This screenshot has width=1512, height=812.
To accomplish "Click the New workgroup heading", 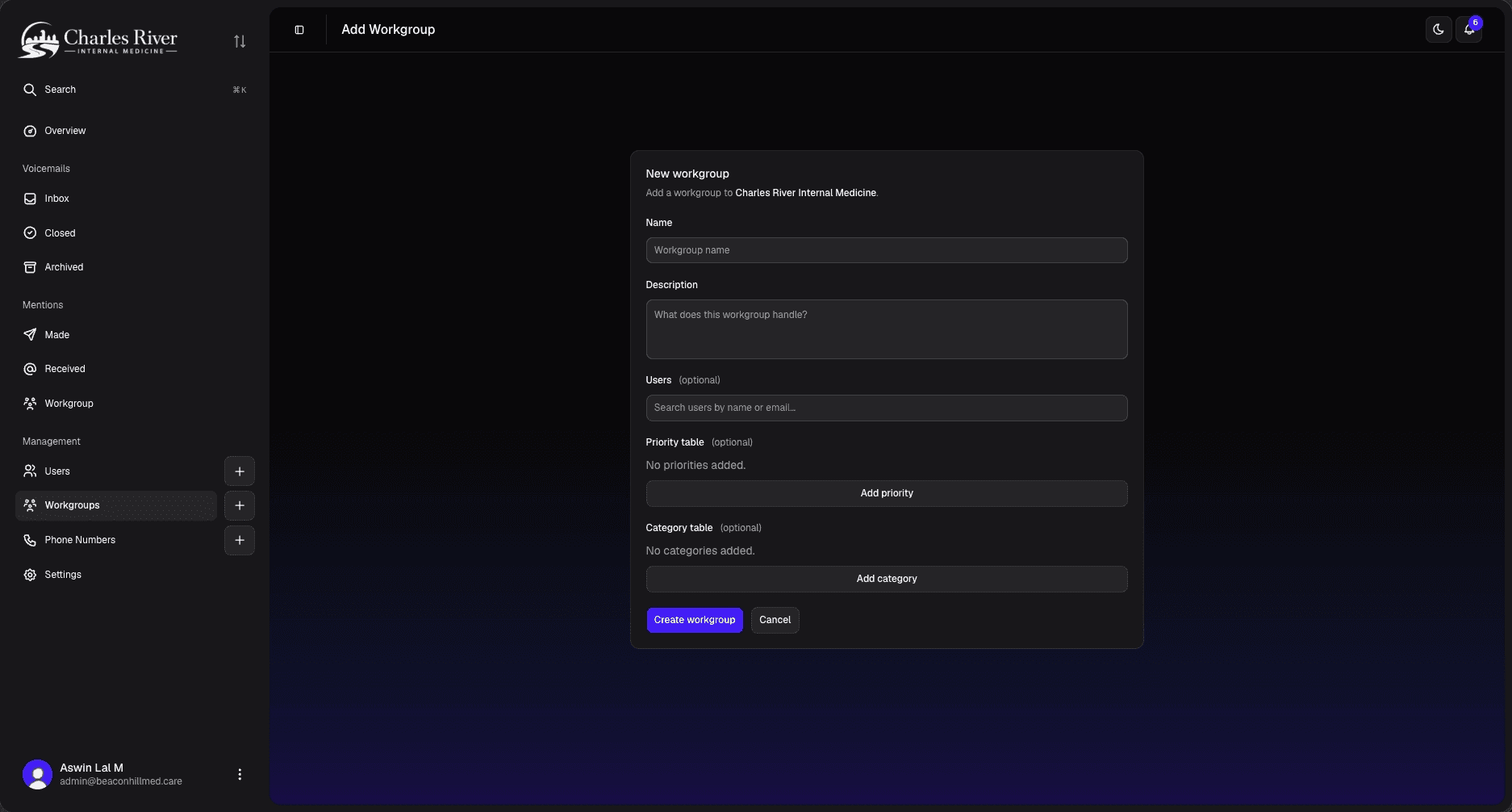I will 687,174.
